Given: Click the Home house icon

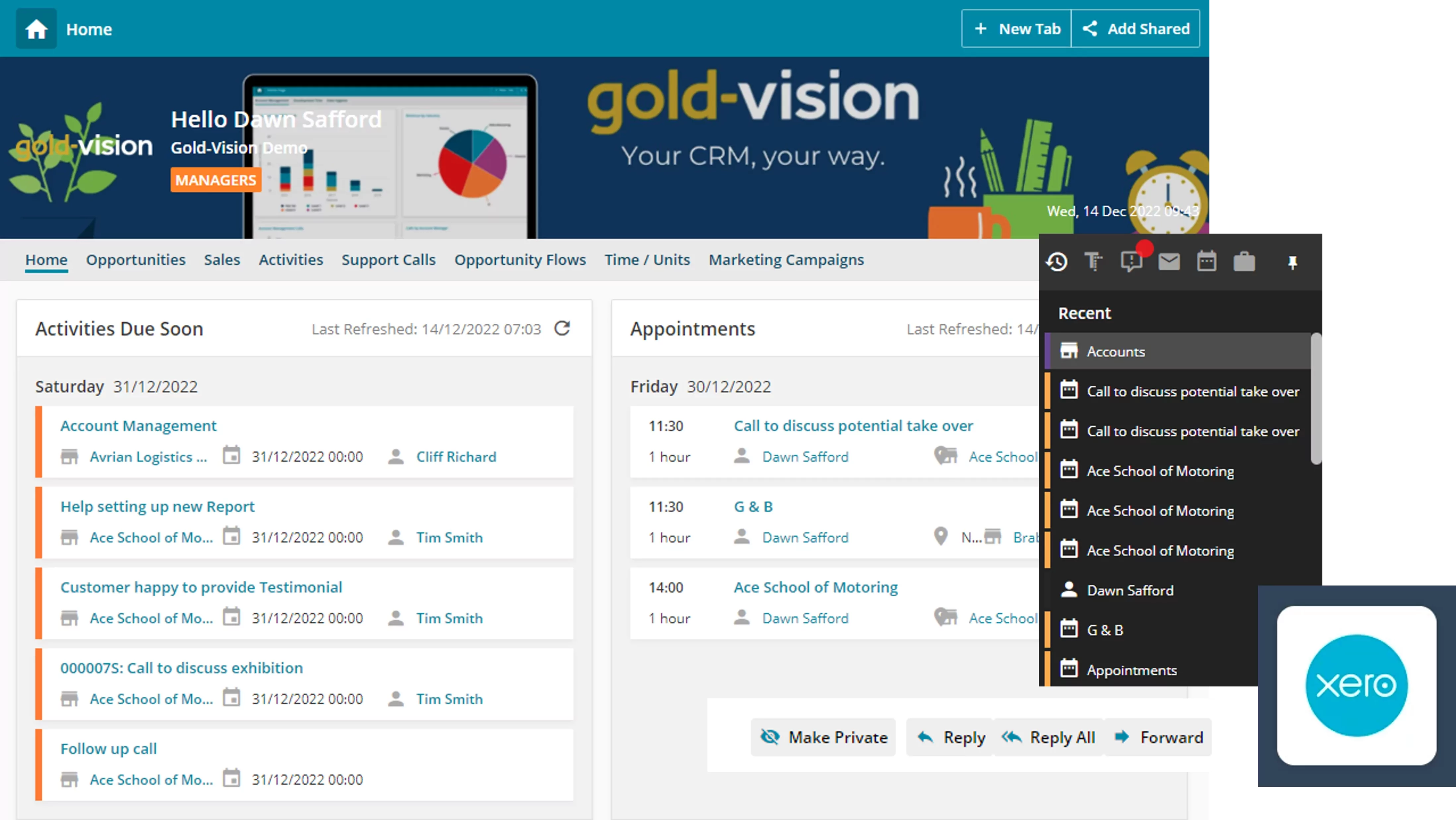Looking at the screenshot, I should (x=36, y=29).
